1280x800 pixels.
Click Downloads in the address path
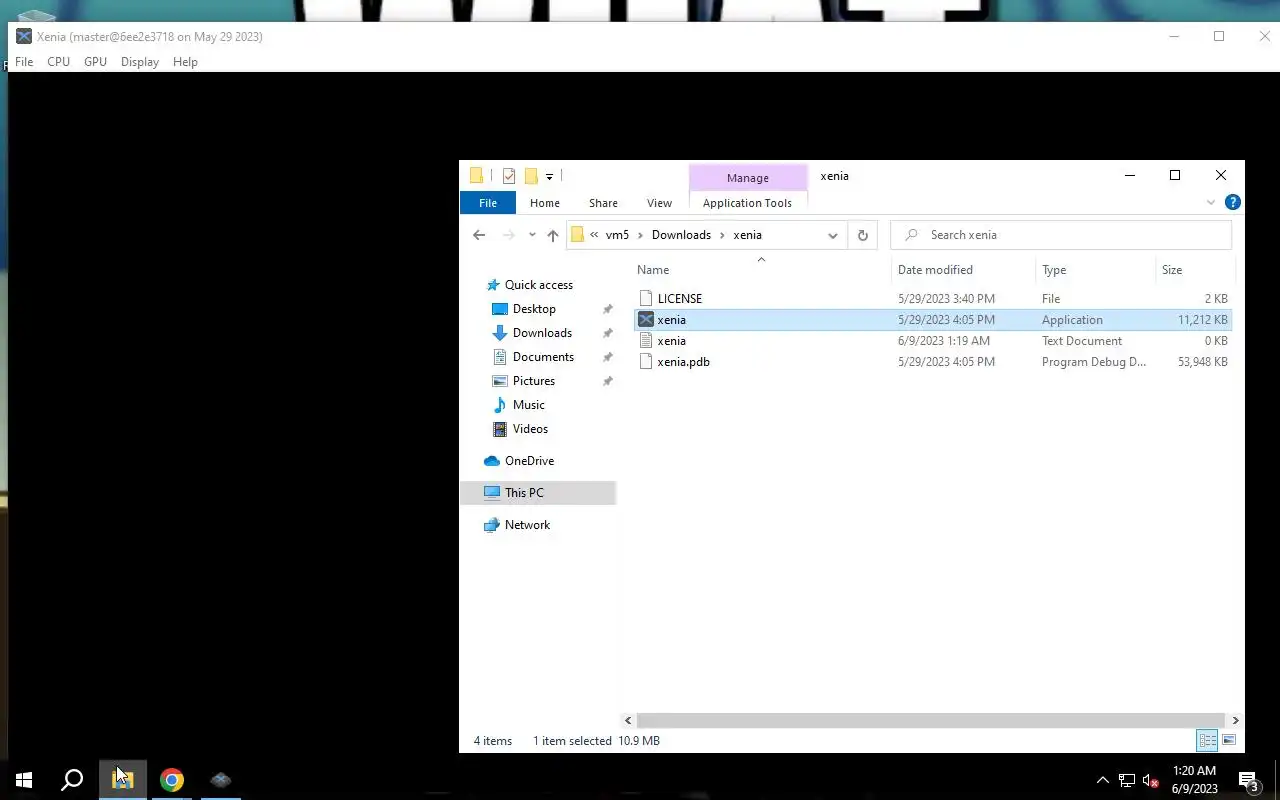pyautogui.click(x=681, y=235)
